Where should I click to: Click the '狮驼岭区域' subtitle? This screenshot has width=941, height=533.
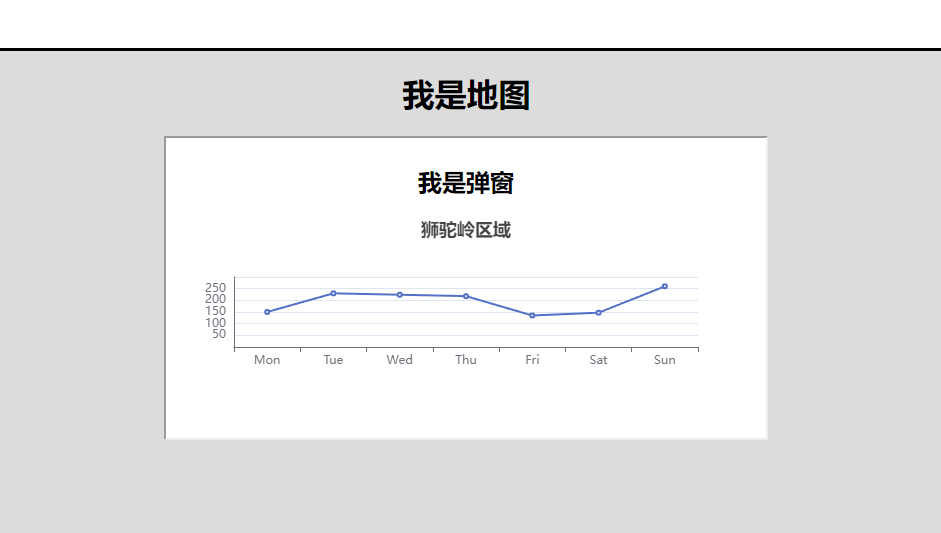(x=466, y=230)
